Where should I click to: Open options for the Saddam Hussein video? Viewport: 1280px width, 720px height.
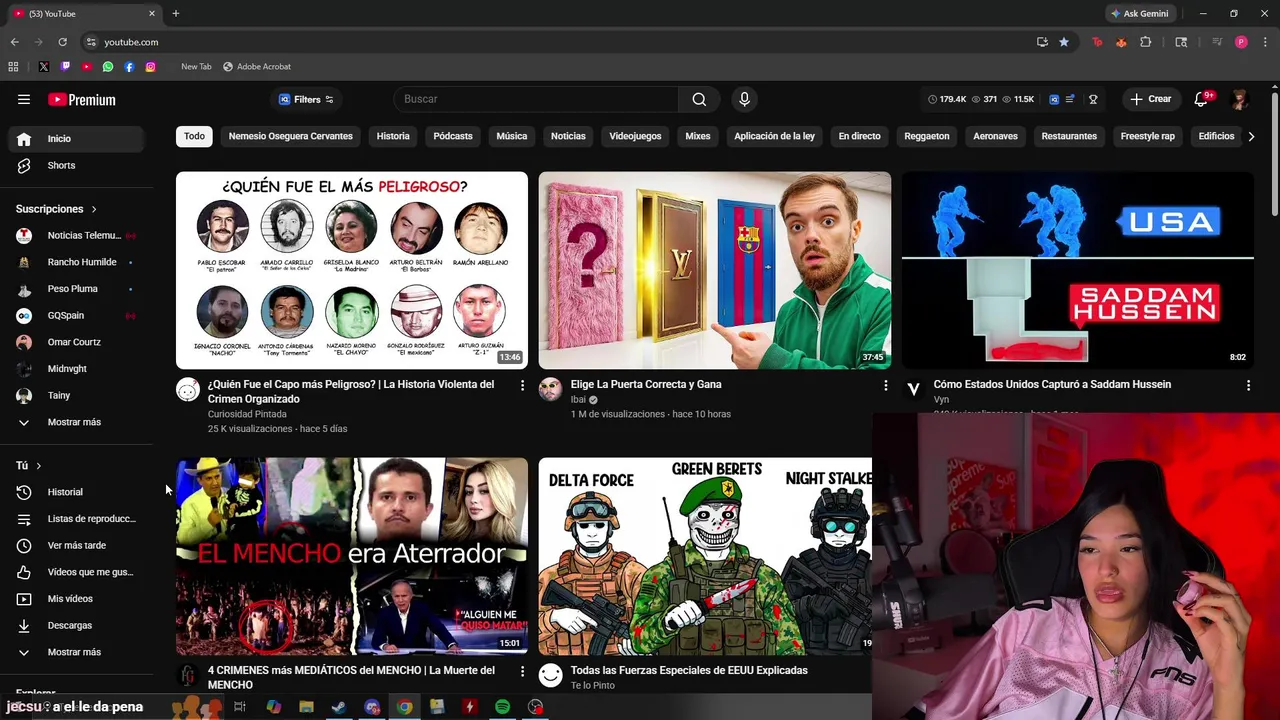click(x=1248, y=385)
